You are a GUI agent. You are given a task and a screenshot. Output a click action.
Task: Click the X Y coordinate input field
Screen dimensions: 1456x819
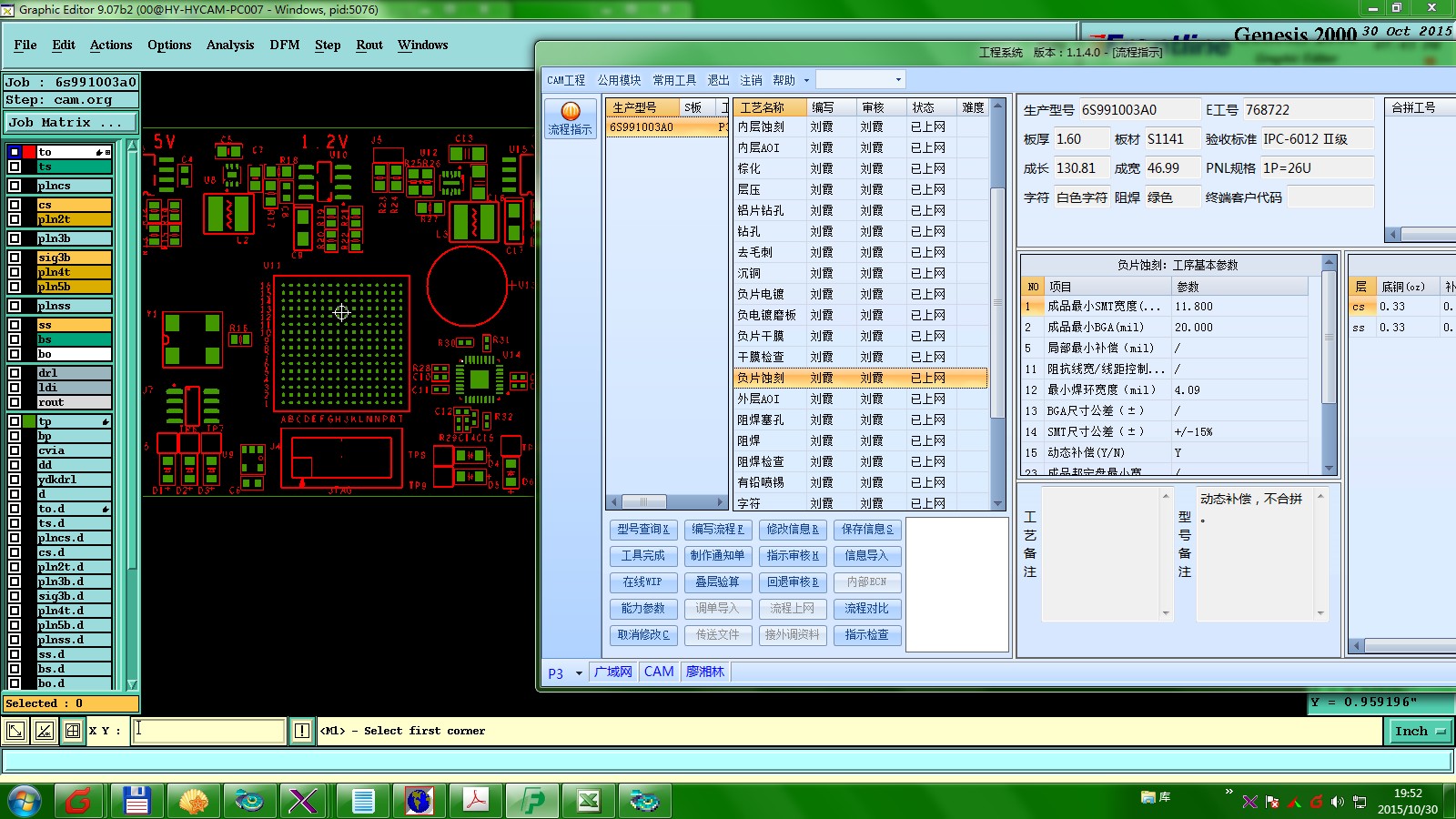(x=209, y=731)
